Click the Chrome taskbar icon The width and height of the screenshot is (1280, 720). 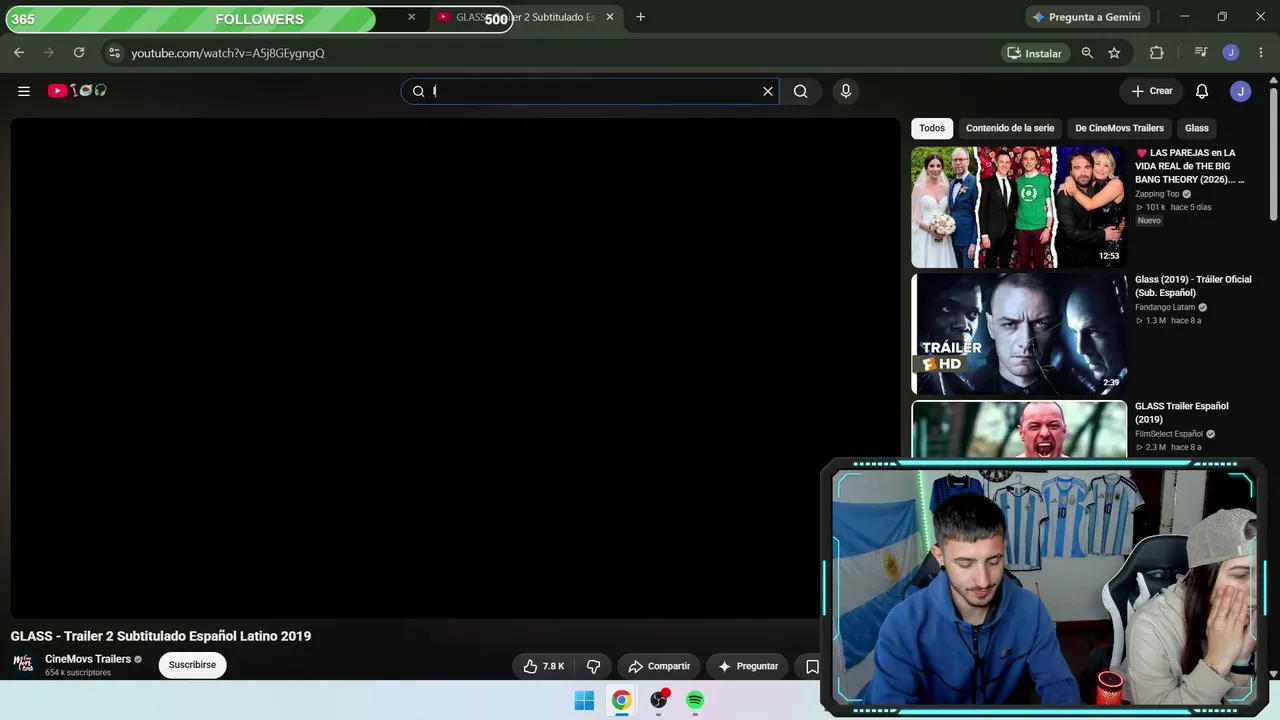point(622,701)
